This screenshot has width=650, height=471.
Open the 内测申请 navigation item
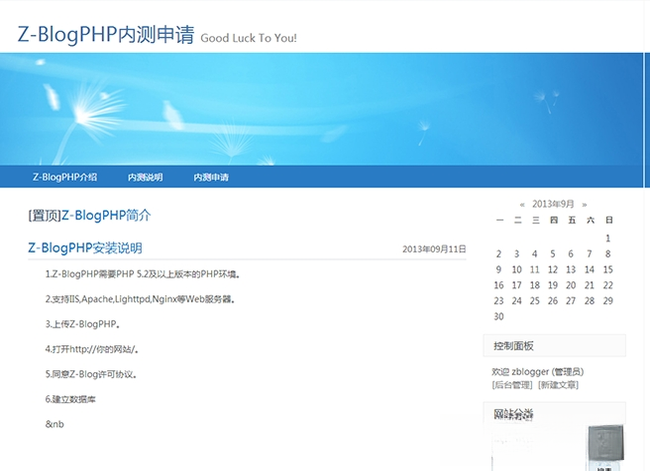211,177
